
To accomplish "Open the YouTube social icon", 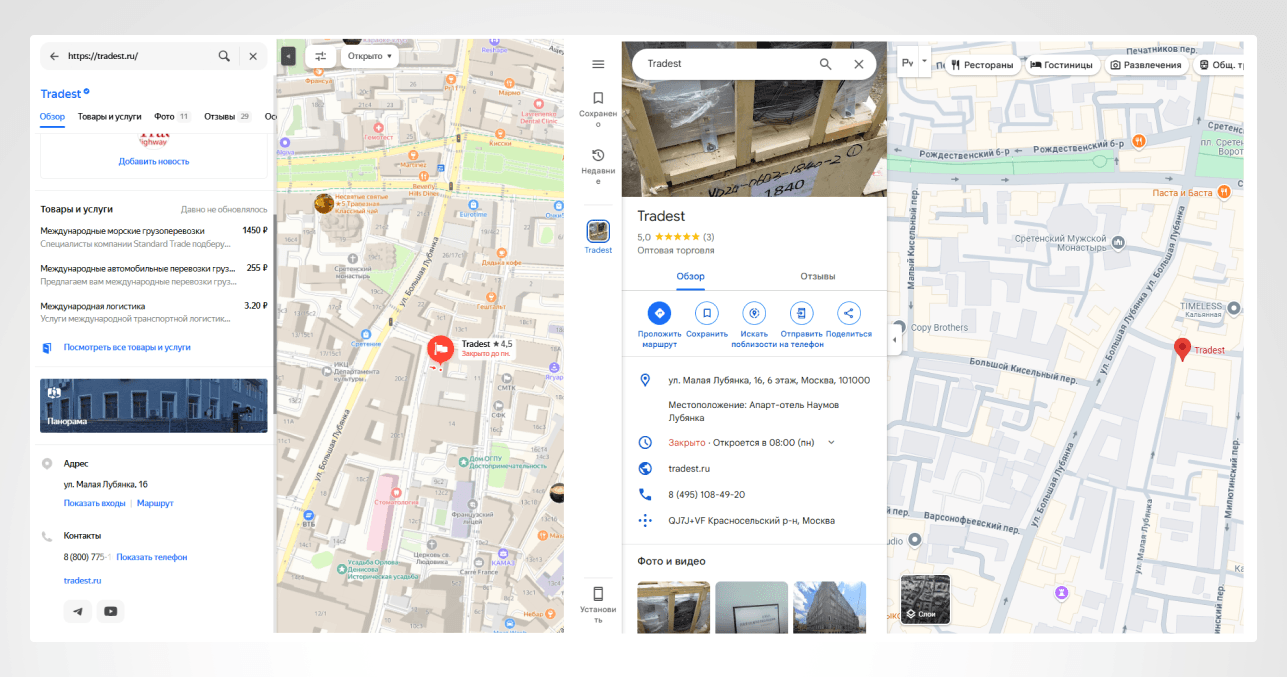I will (x=110, y=611).
